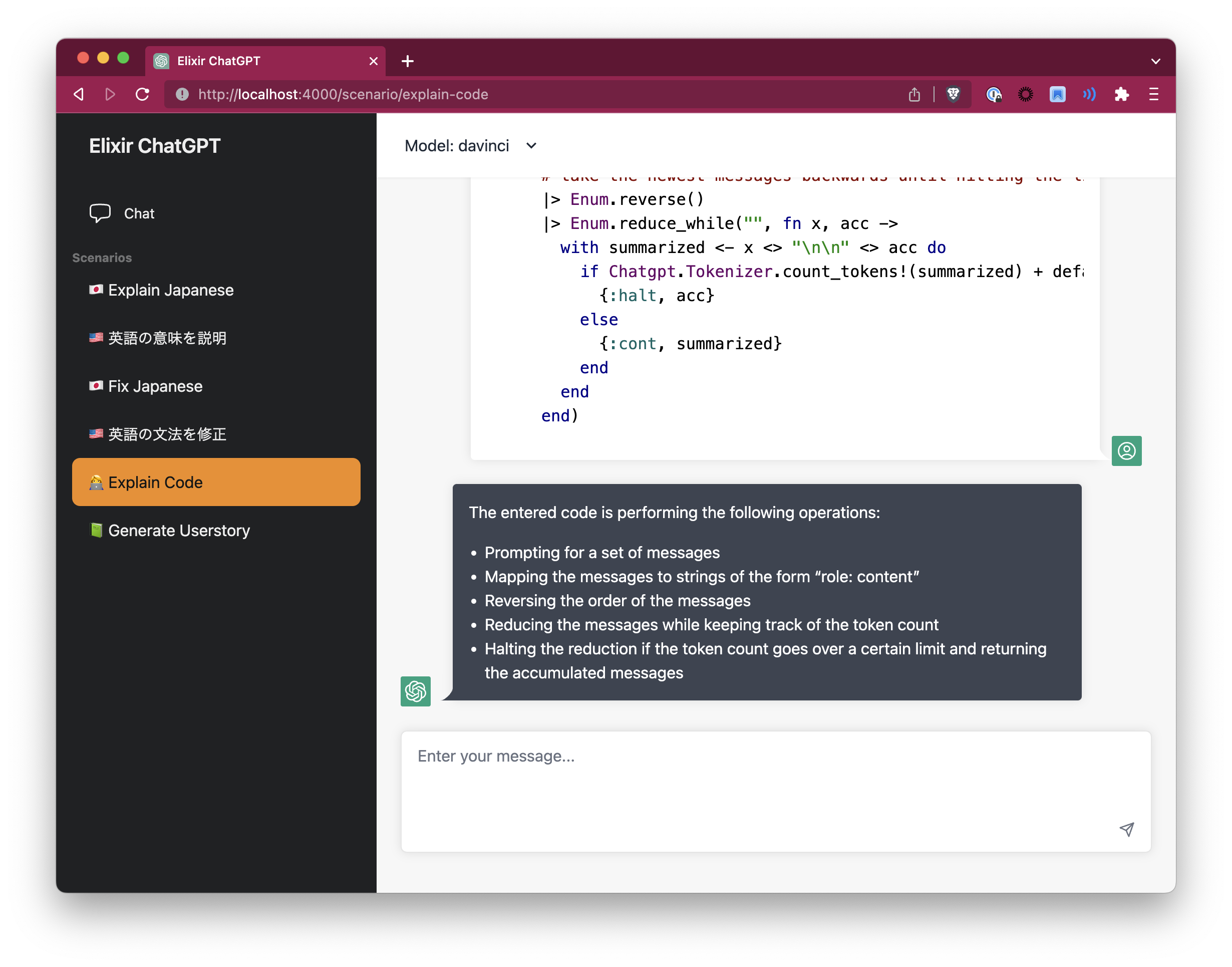The height and width of the screenshot is (967, 1232).
Task: Expand the tab list chevron
Action: coord(1155,61)
